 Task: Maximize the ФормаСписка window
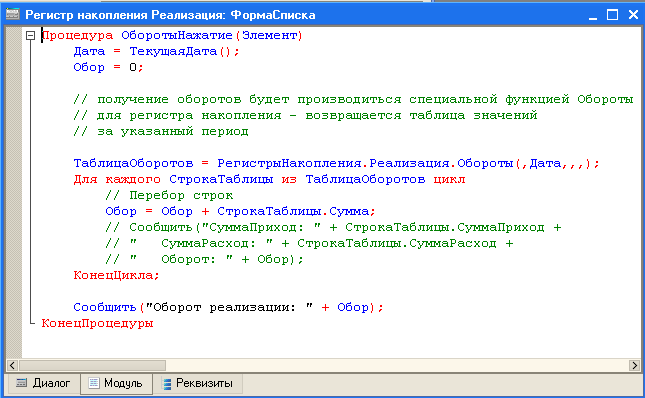pos(613,15)
